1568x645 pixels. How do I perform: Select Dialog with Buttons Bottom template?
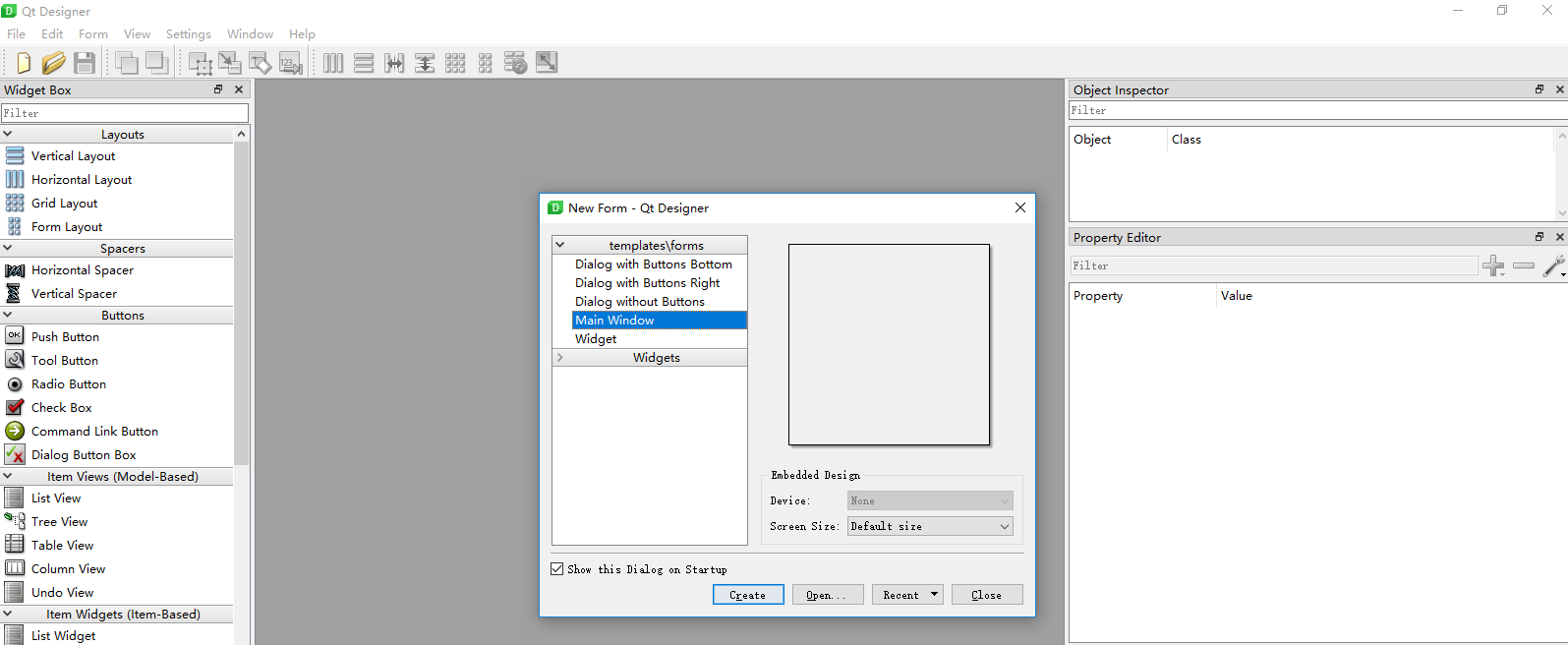tap(654, 264)
